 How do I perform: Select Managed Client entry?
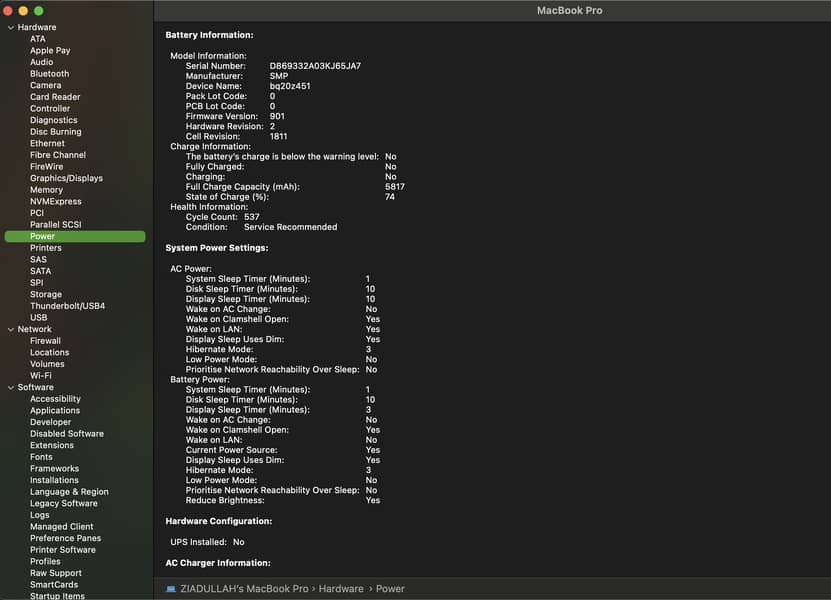pos(61,527)
